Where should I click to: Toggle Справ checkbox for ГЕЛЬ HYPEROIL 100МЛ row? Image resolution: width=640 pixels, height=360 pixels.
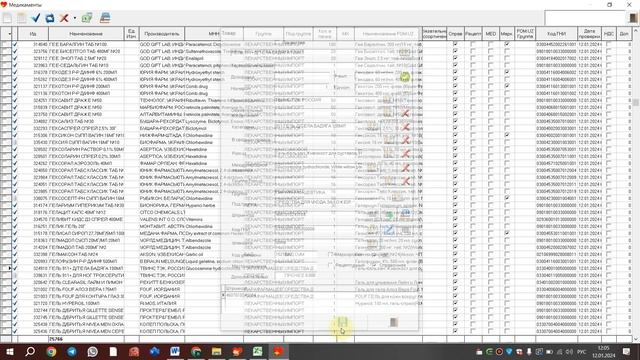pos(455,303)
